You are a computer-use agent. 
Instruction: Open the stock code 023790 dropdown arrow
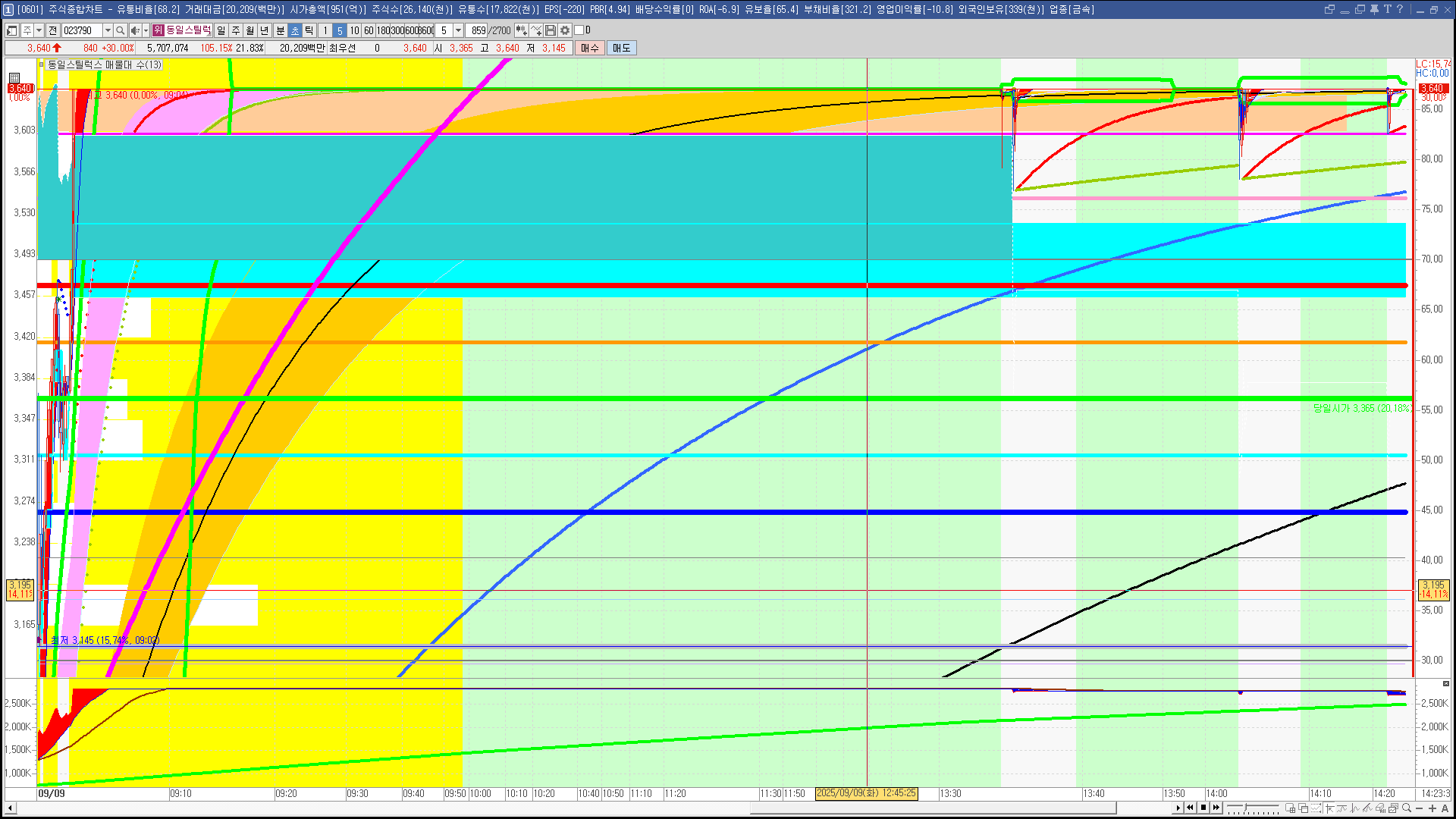click(x=108, y=30)
